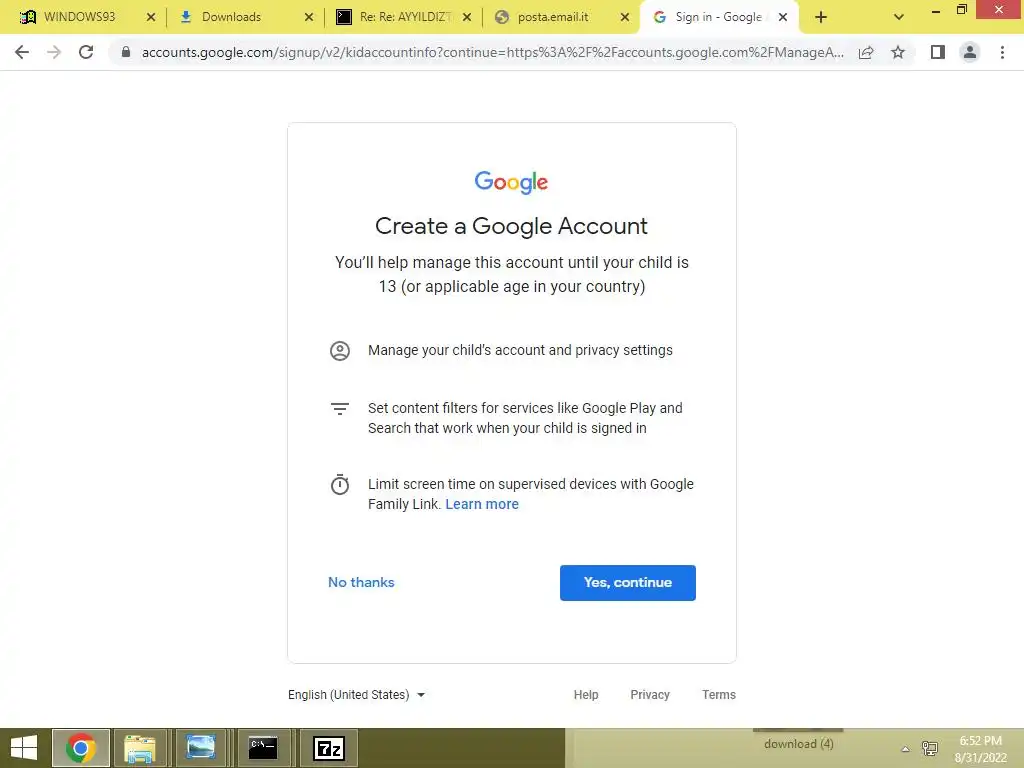
Task: Click the child account person icon
Action: pyautogui.click(x=340, y=351)
